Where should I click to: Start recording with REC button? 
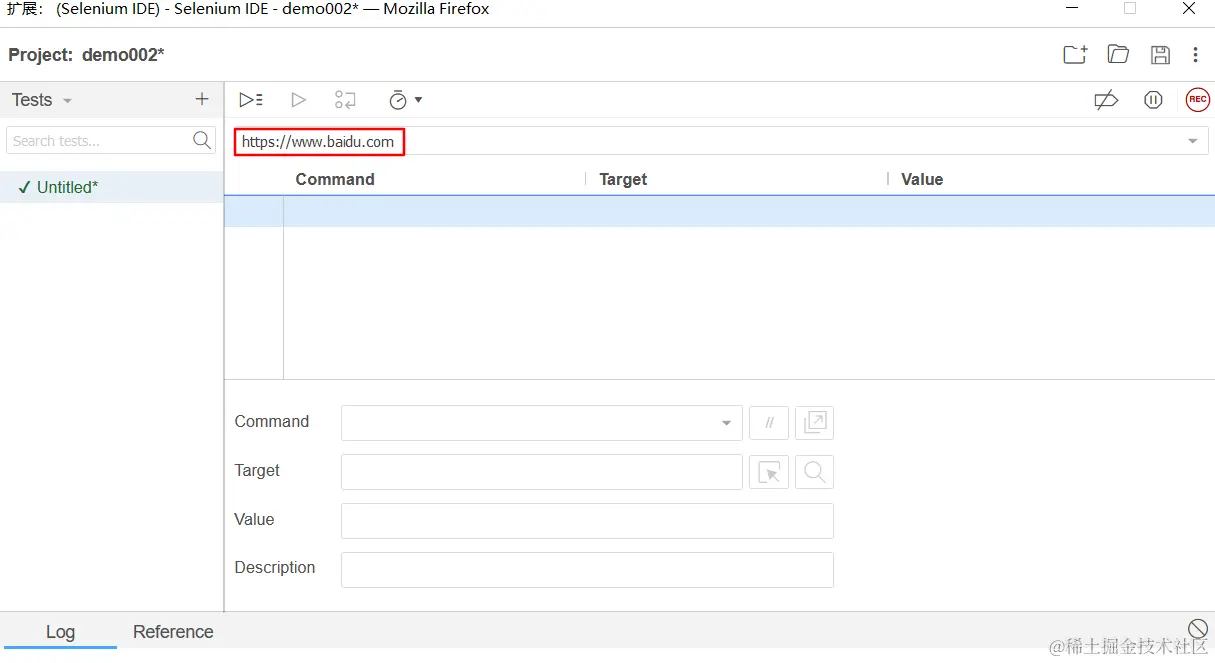[x=1198, y=100]
